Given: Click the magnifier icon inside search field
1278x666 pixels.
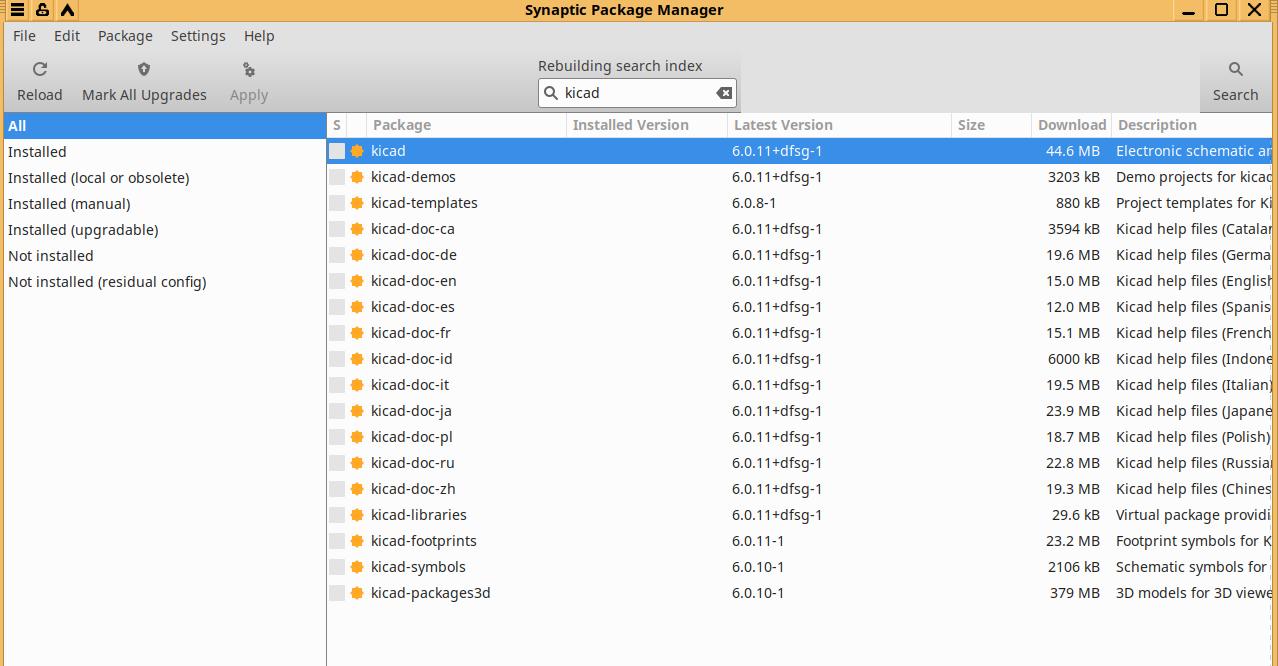Looking at the screenshot, I should click(551, 93).
